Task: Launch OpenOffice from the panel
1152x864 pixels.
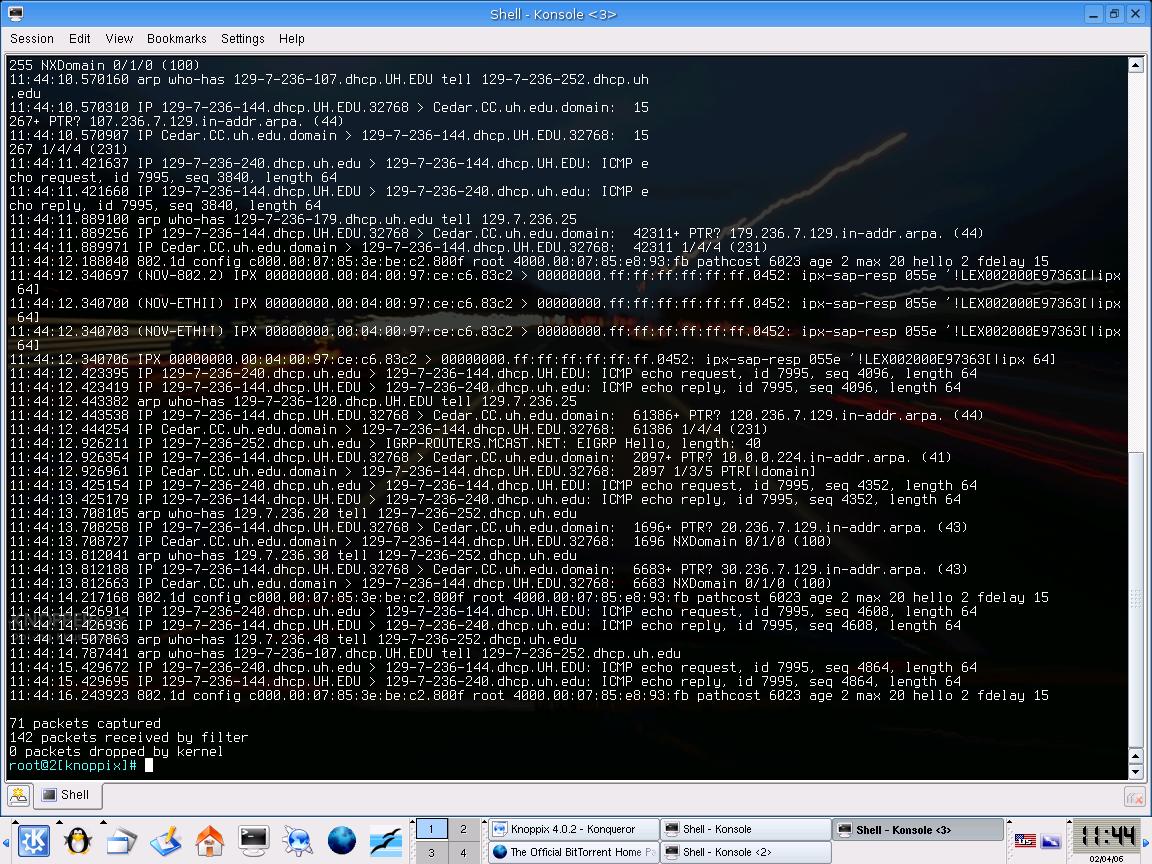Action: click(x=386, y=840)
